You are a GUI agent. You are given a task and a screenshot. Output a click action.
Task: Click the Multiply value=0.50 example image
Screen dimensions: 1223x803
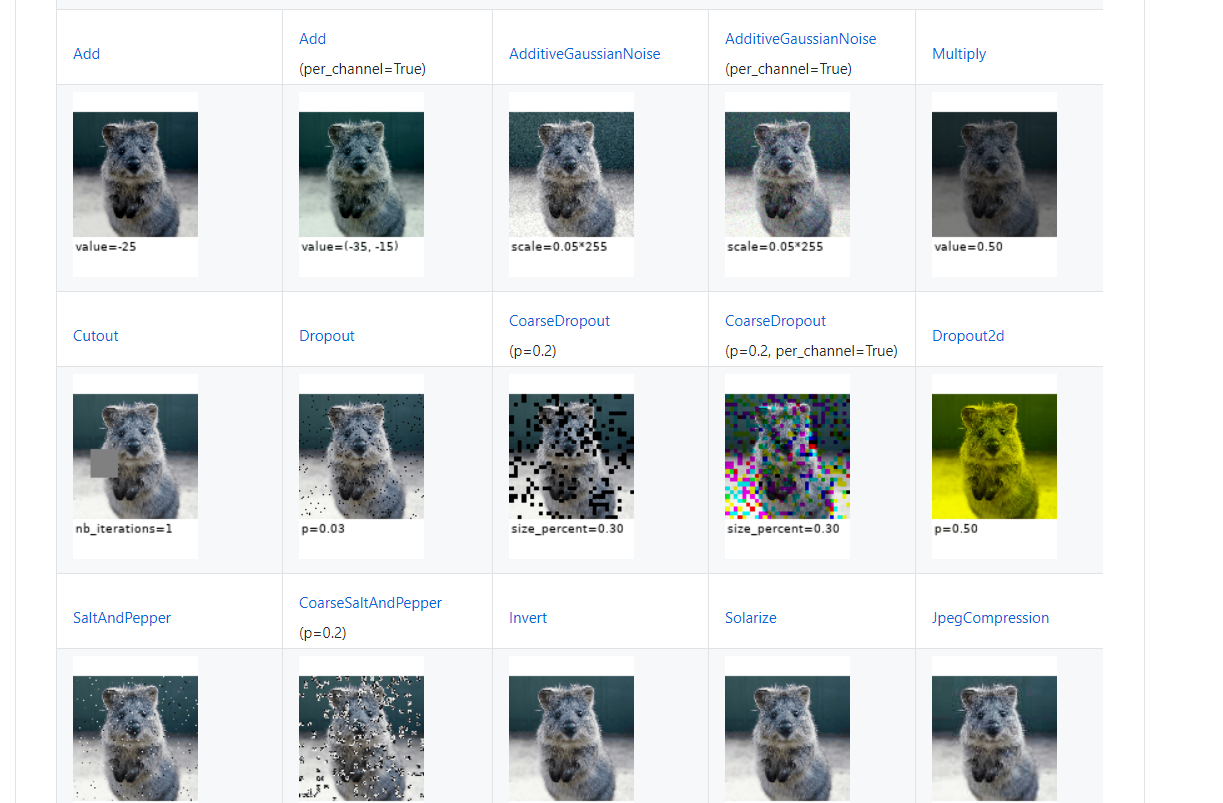coord(994,184)
